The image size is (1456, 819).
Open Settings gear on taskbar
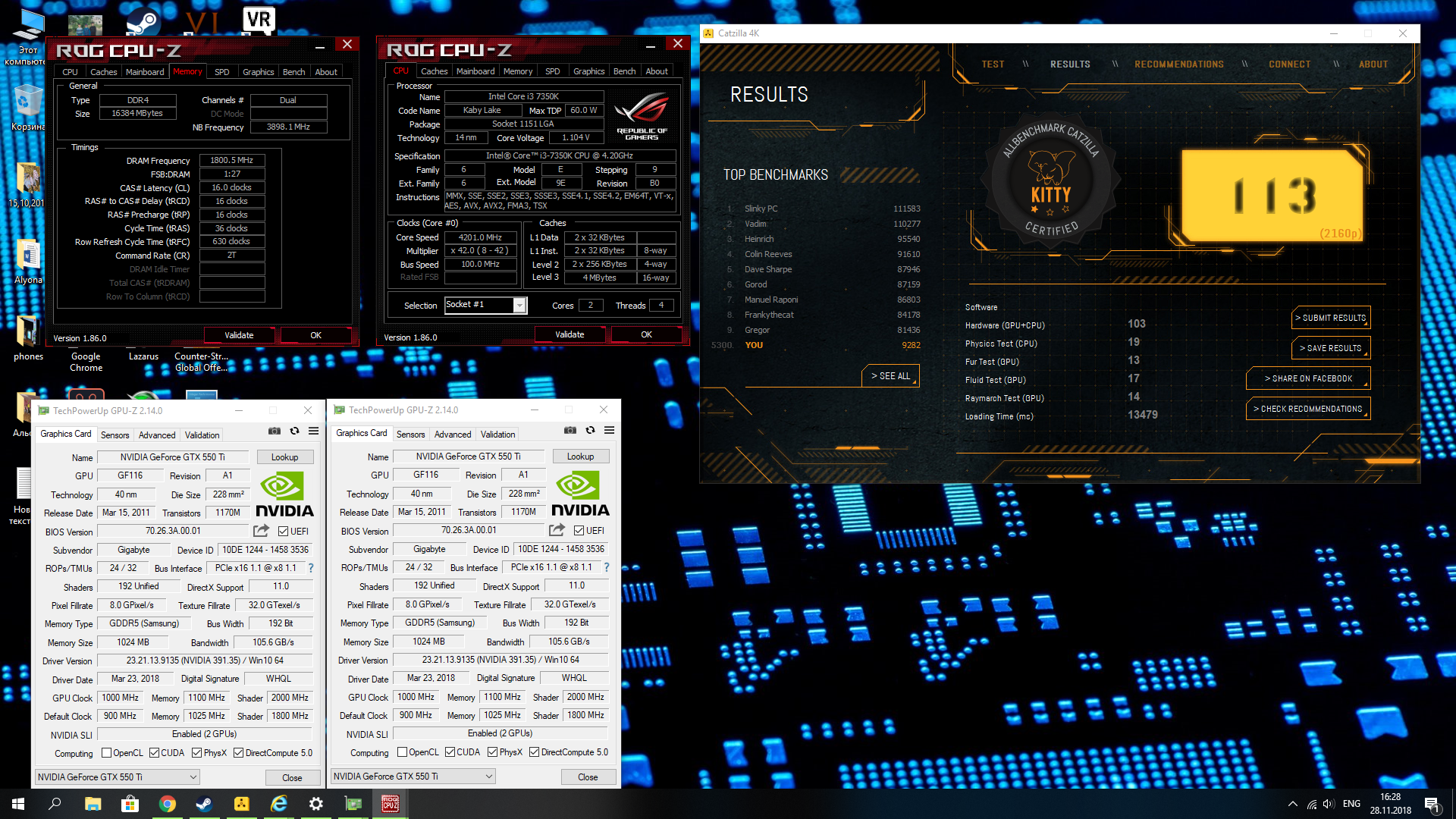(316, 804)
